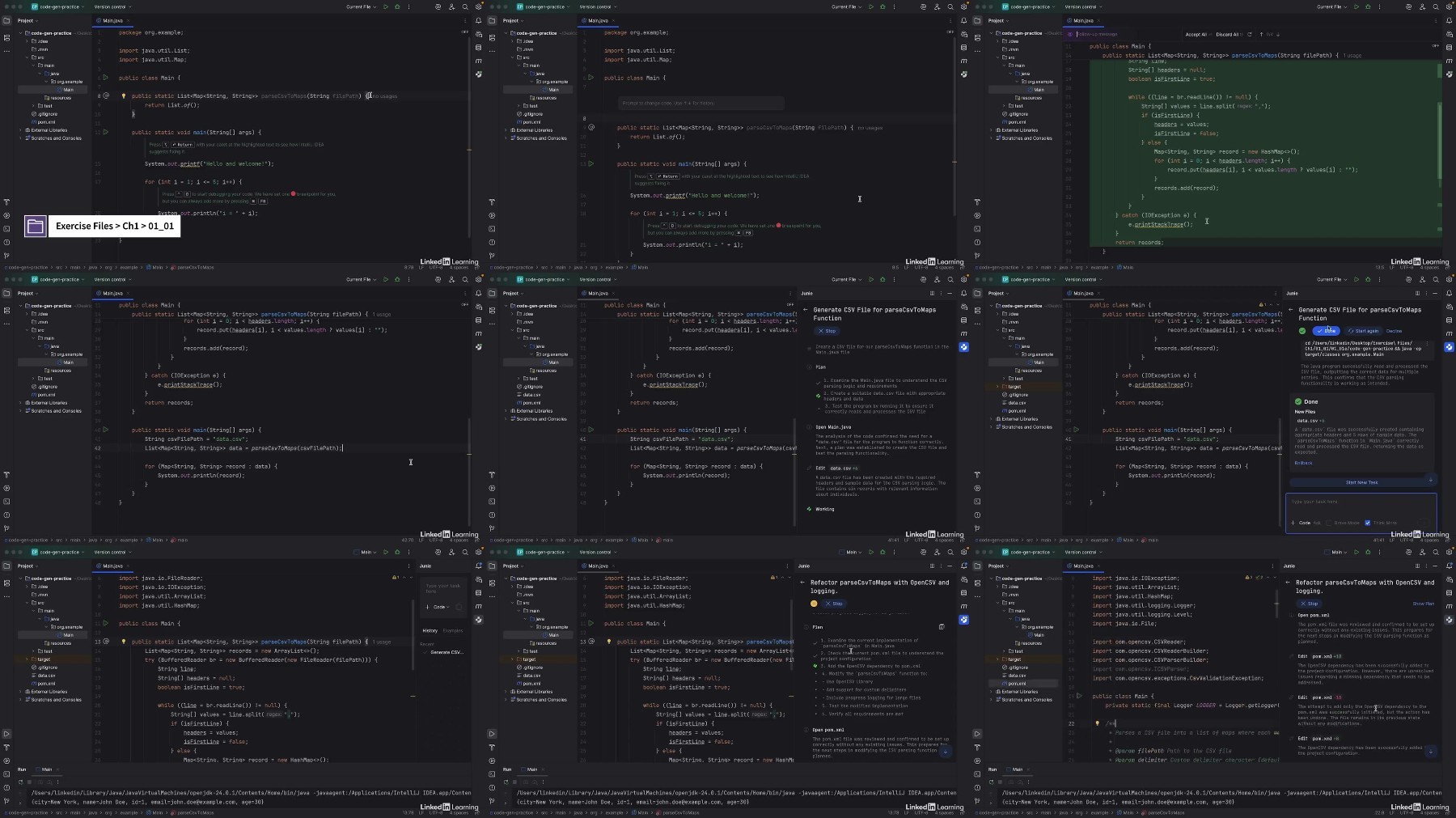Click the regenerate icon next to Discard All

tap(1250, 34)
